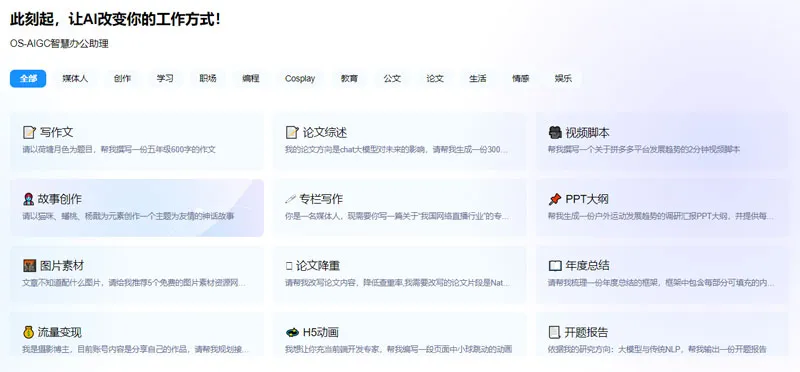Select the 论文 category tab
800x372 pixels.
tap(435, 79)
